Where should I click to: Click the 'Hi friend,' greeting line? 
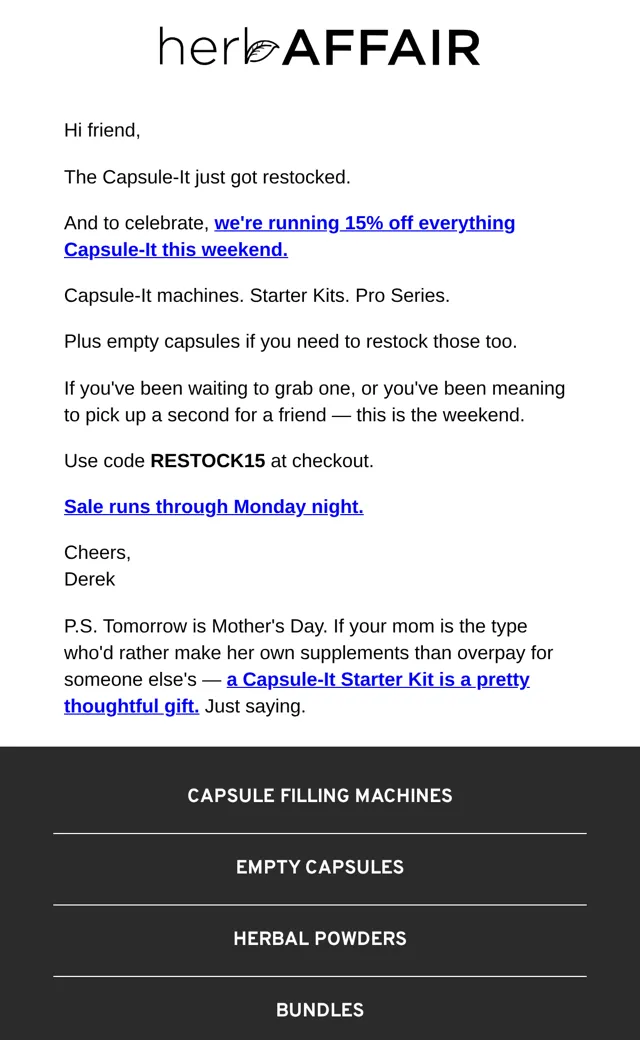tap(102, 130)
